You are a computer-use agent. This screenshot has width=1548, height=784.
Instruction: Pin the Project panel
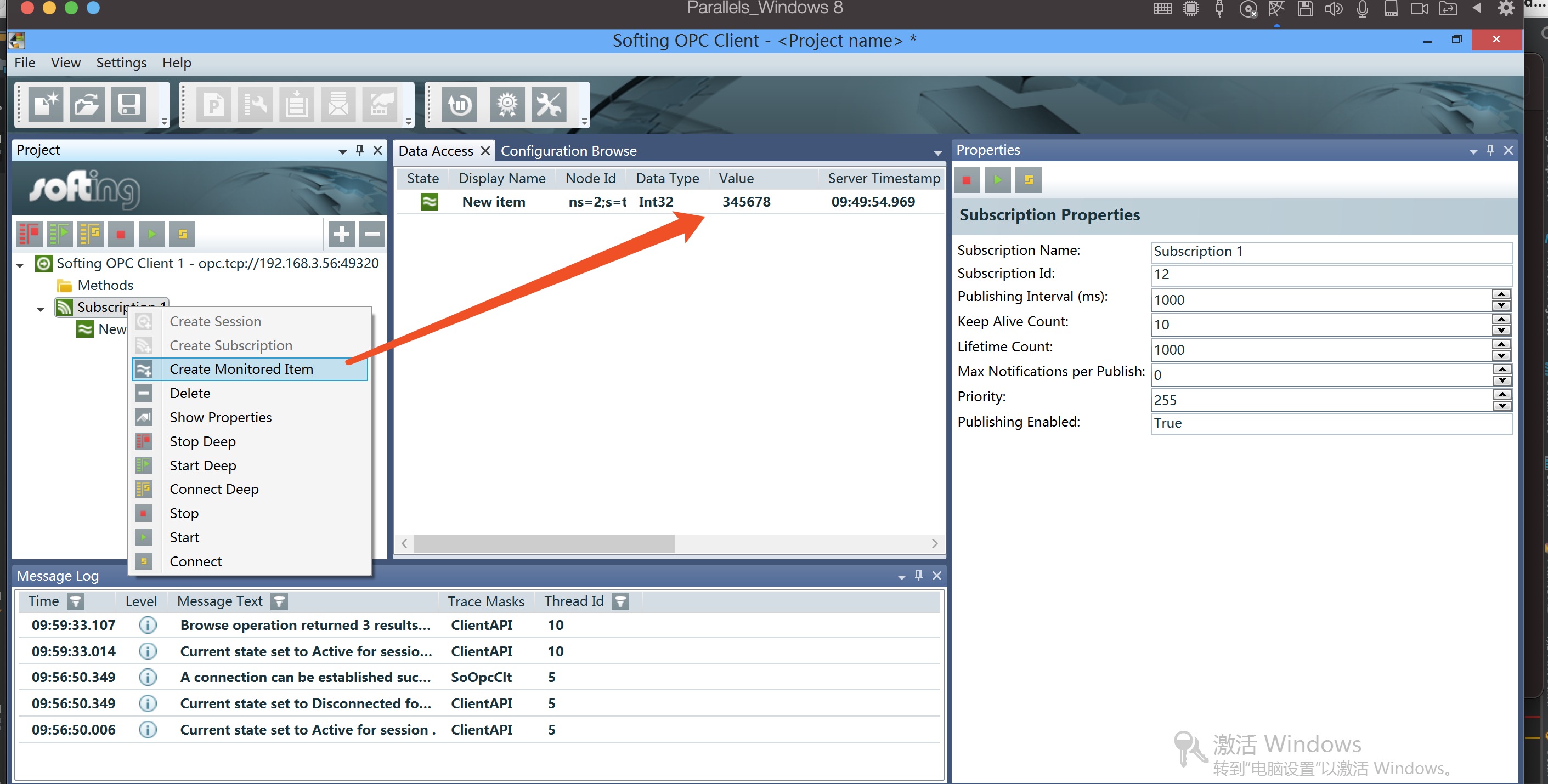click(359, 150)
